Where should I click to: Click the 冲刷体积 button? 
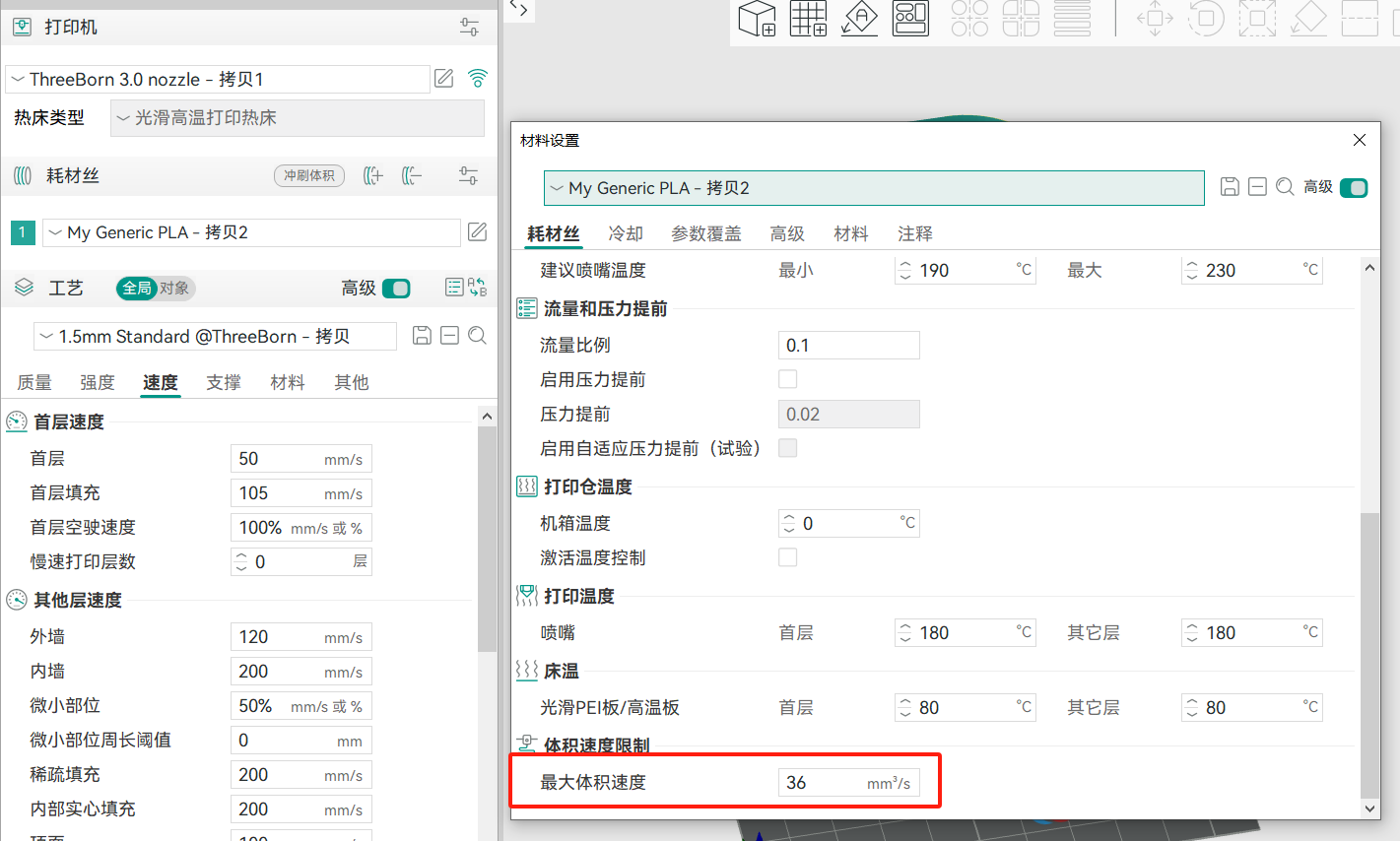(x=308, y=176)
